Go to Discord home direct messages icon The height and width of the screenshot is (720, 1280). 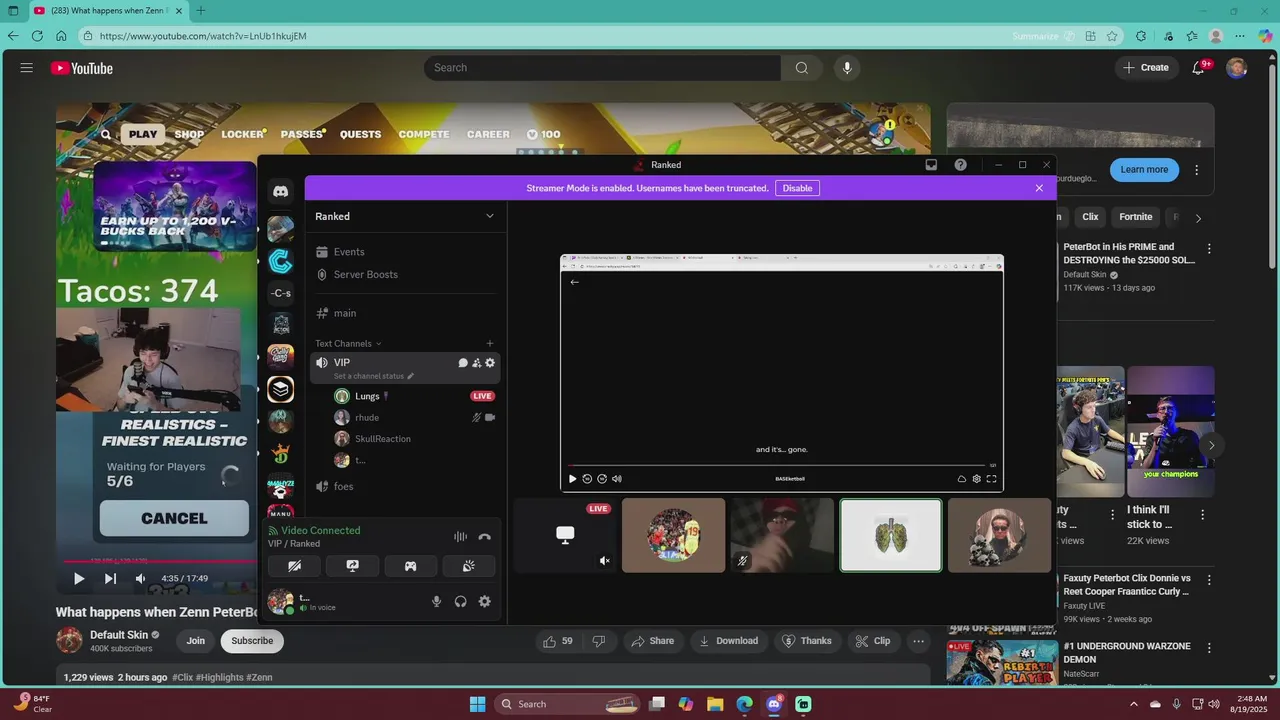pos(281,191)
